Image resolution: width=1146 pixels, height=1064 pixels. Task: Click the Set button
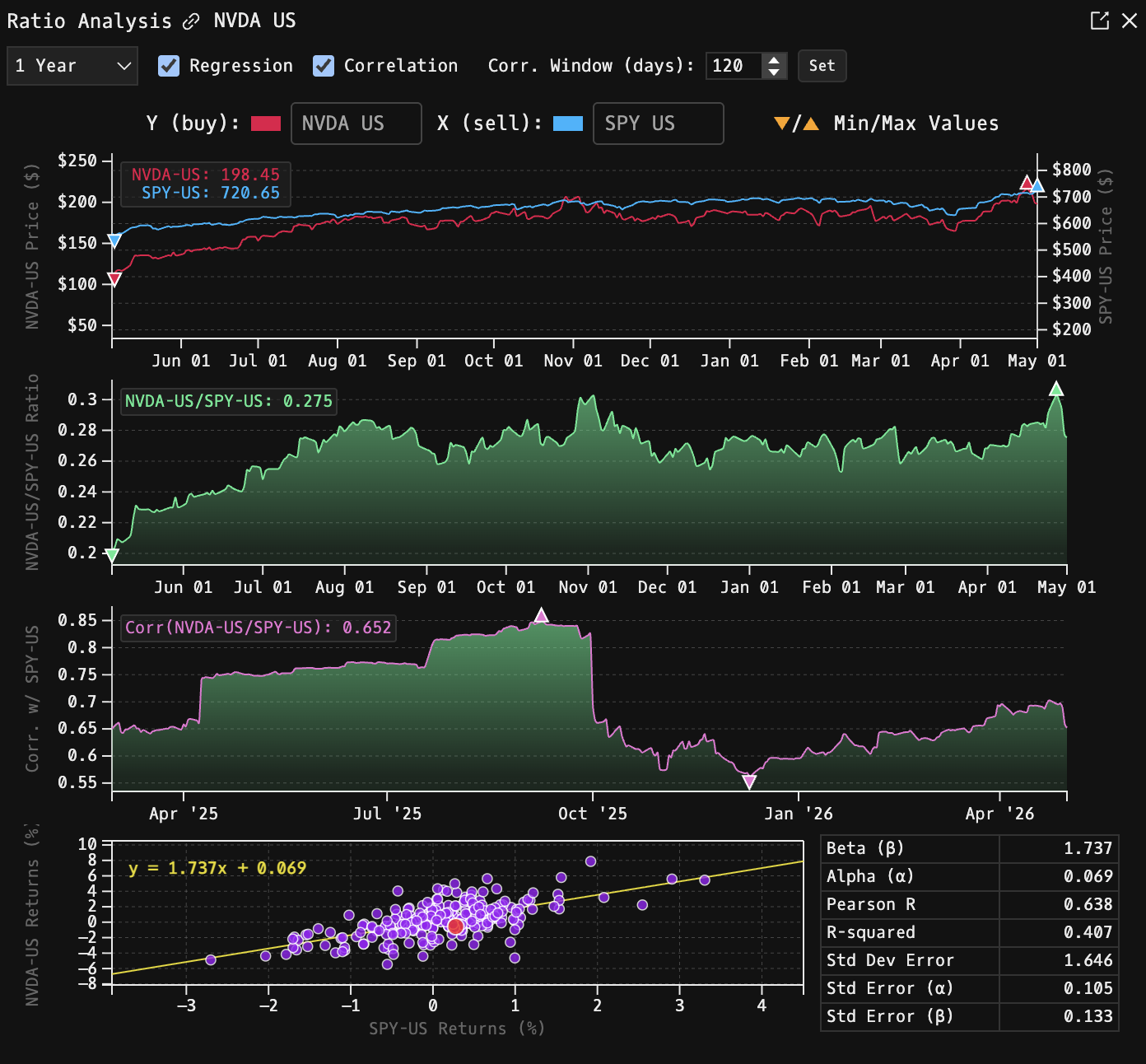pyautogui.click(x=822, y=66)
